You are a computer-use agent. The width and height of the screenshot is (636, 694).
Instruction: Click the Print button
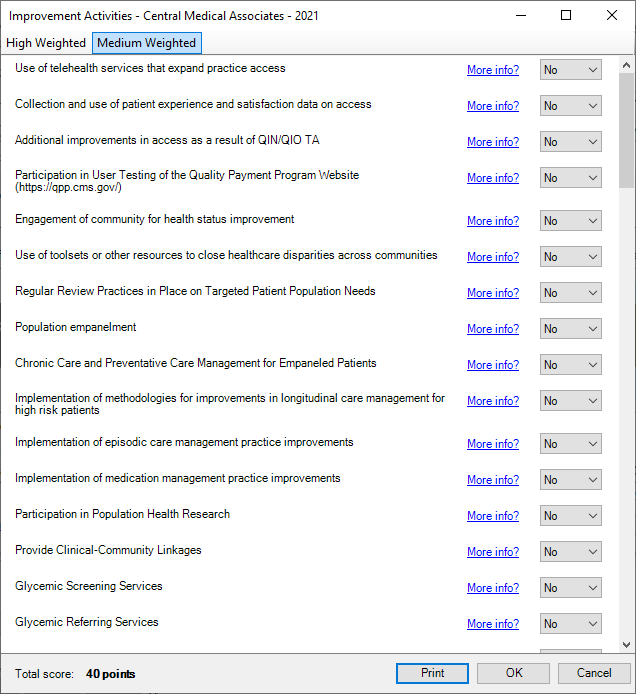click(x=432, y=673)
